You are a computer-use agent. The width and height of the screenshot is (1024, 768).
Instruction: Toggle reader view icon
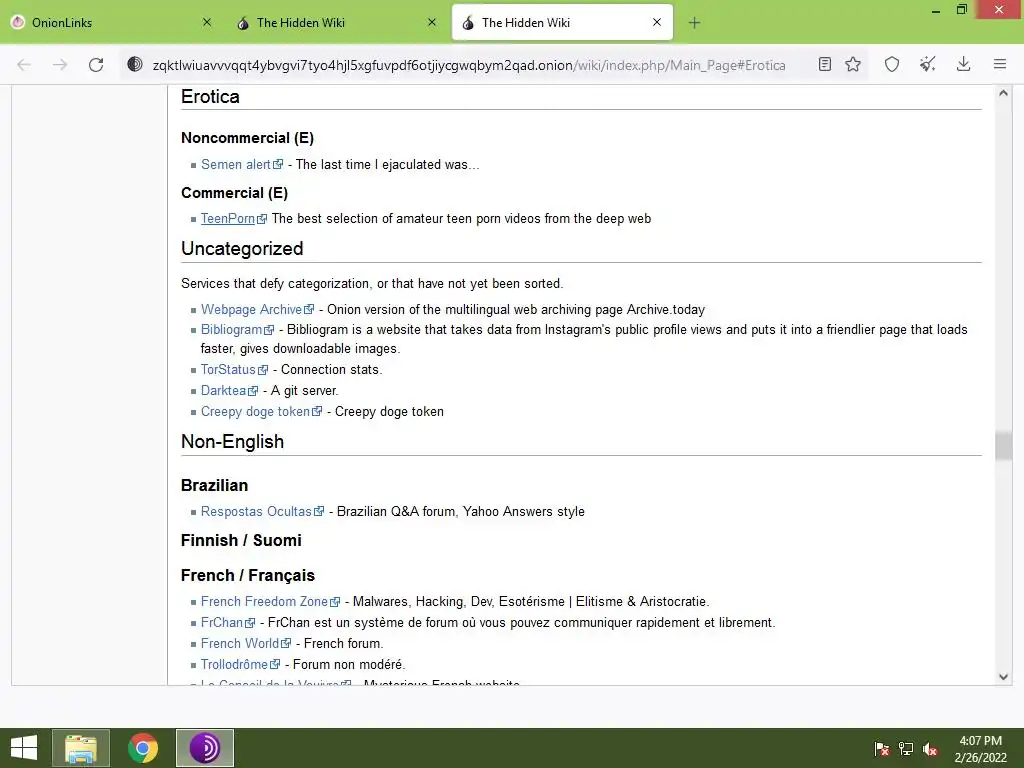(825, 64)
